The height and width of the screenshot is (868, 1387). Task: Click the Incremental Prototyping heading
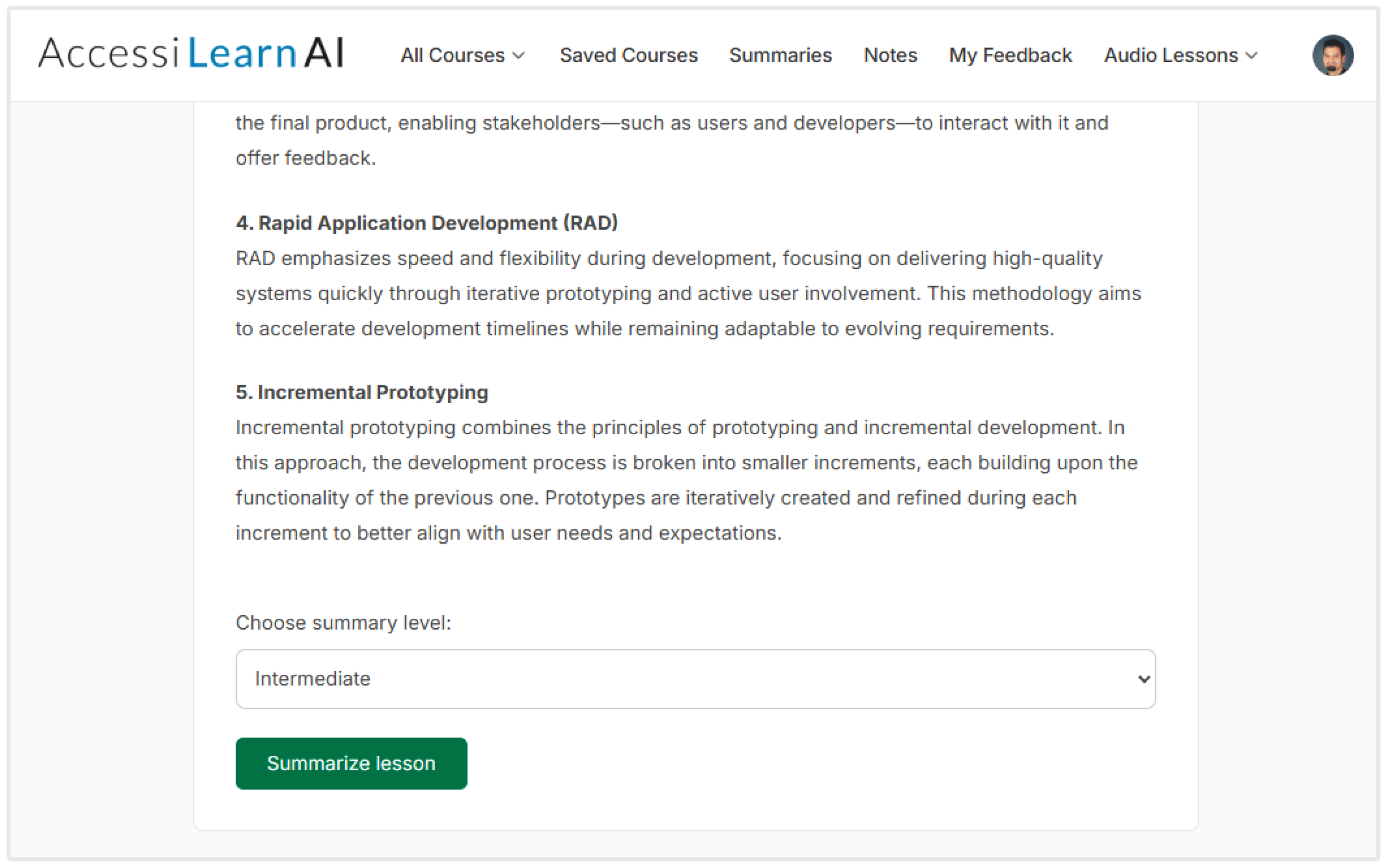pyautogui.click(x=362, y=392)
